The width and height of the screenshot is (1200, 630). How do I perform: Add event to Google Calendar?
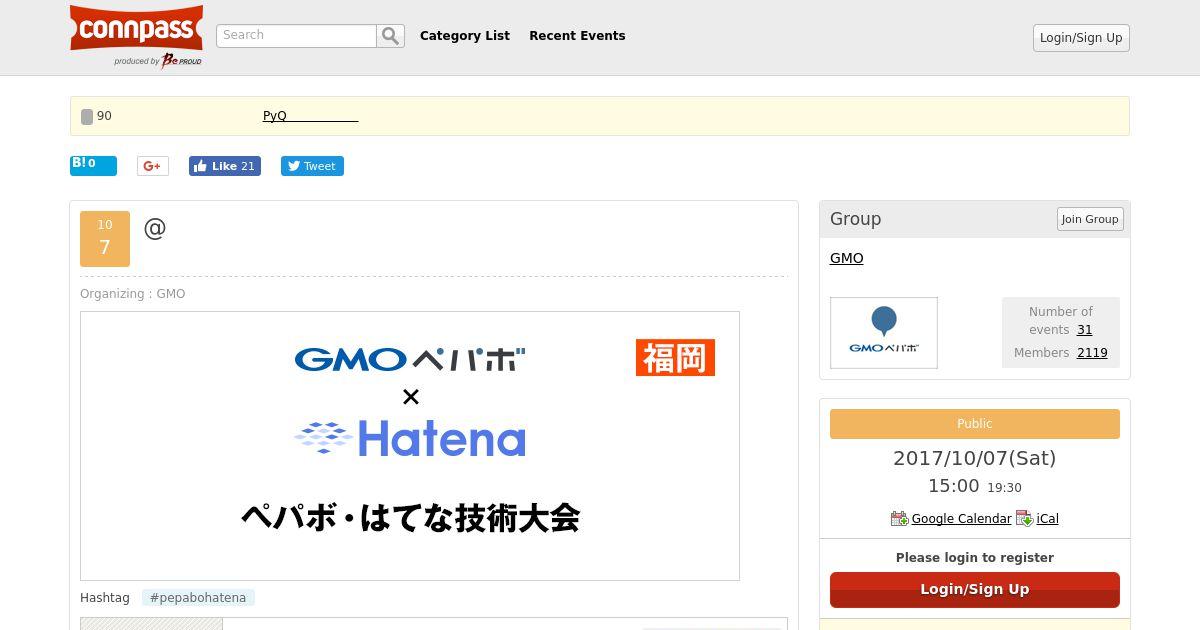(x=961, y=519)
